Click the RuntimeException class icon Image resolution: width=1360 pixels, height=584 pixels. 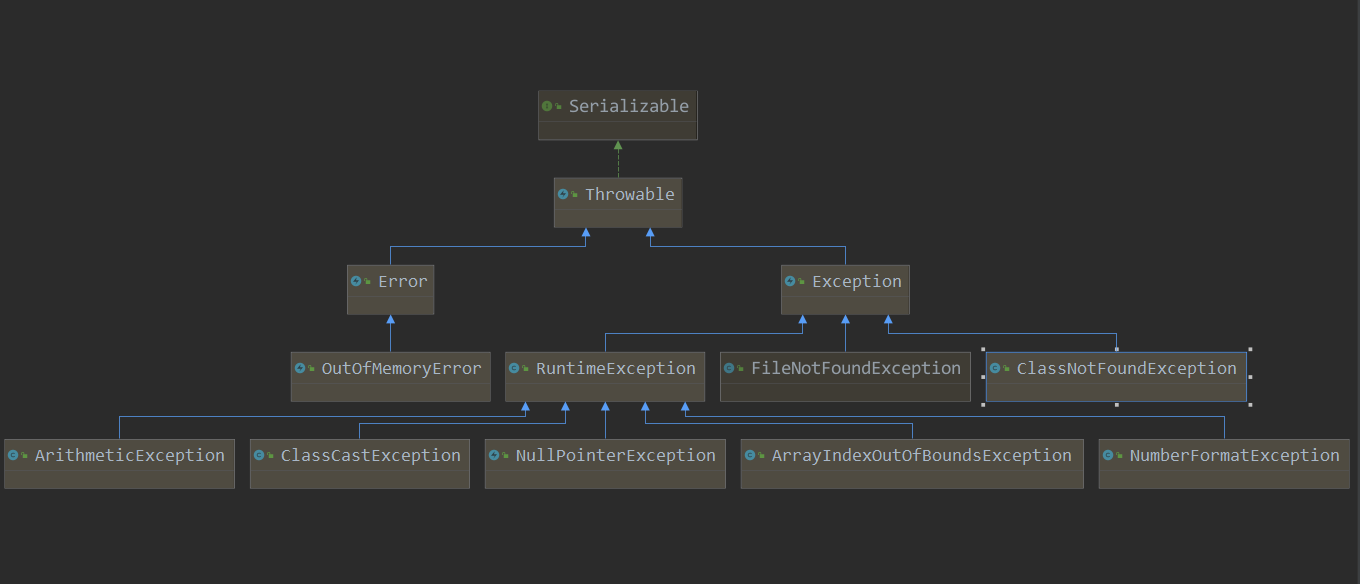pyautogui.click(x=514, y=369)
